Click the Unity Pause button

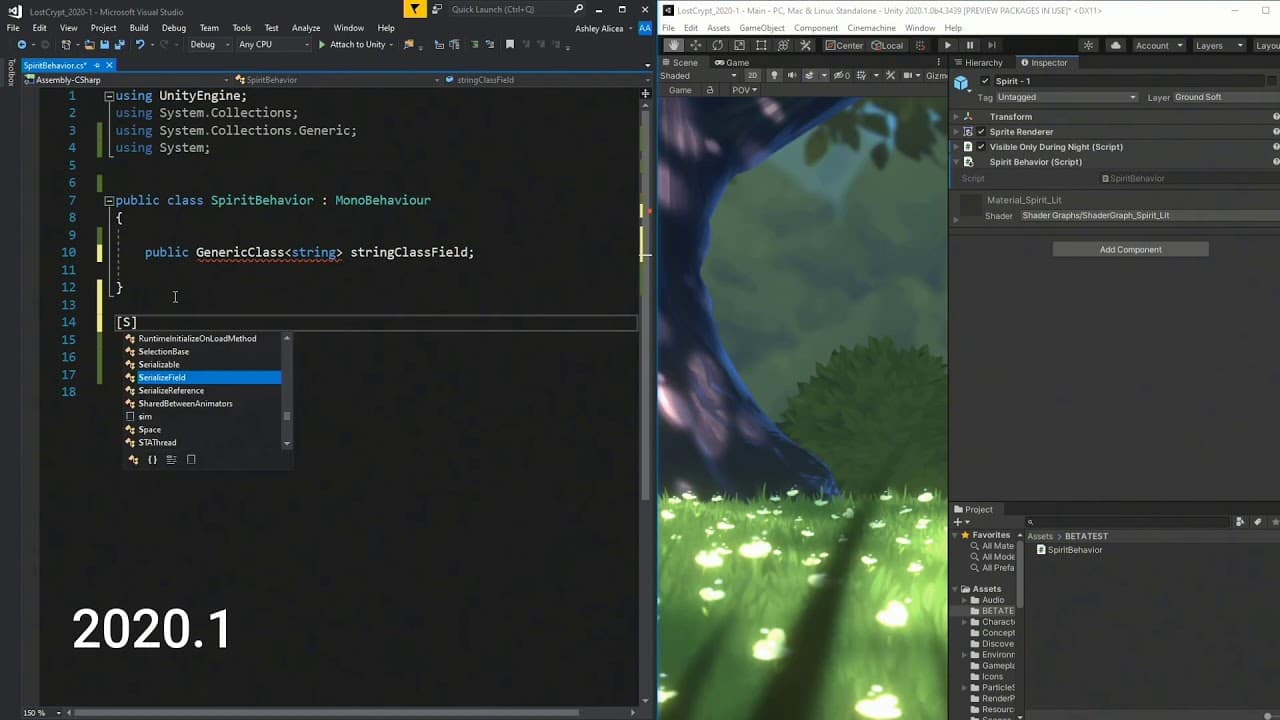point(969,45)
